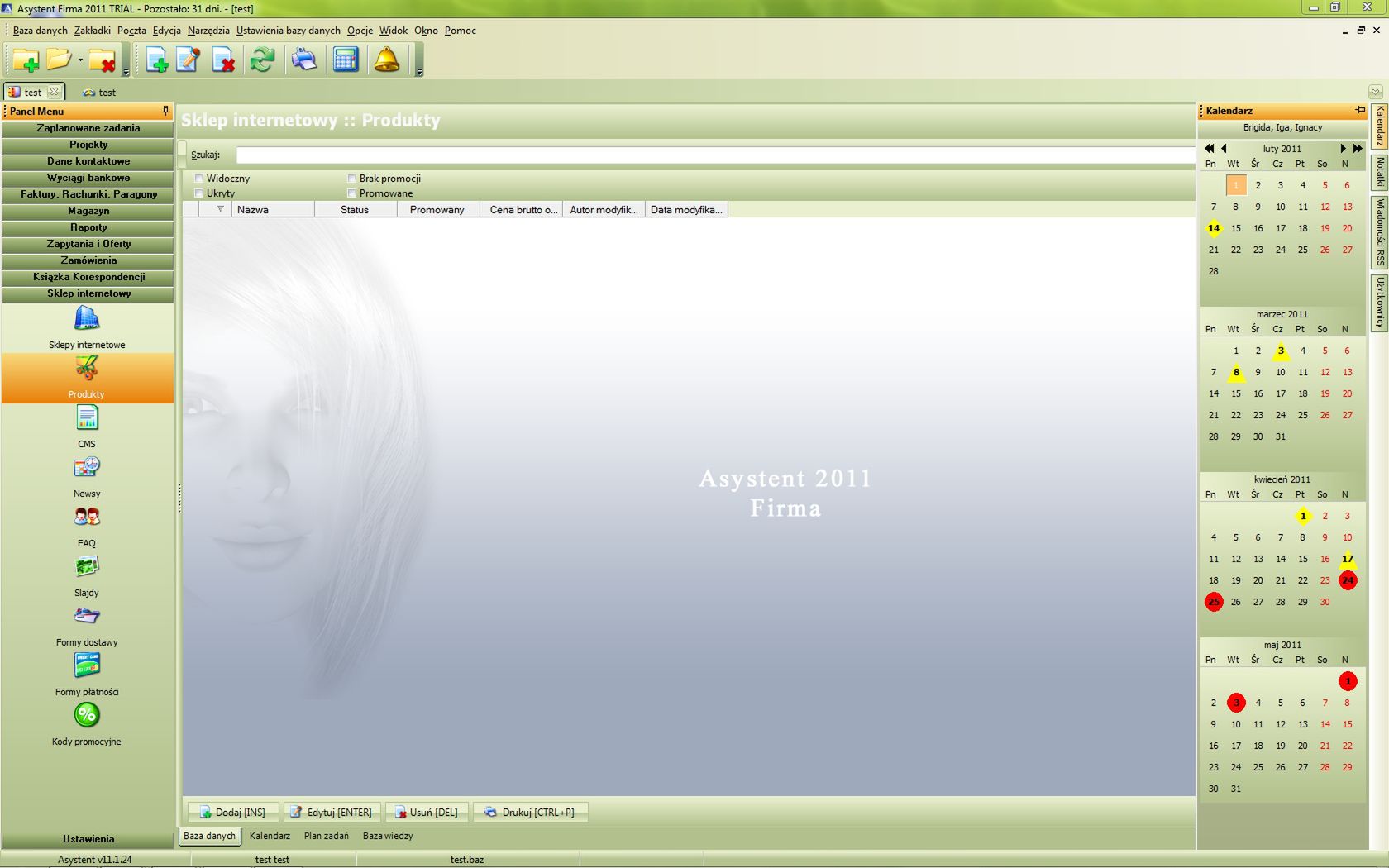Open the Wiadomości RSS vertical side tab
The height and width of the screenshot is (868, 1389).
point(1379,231)
